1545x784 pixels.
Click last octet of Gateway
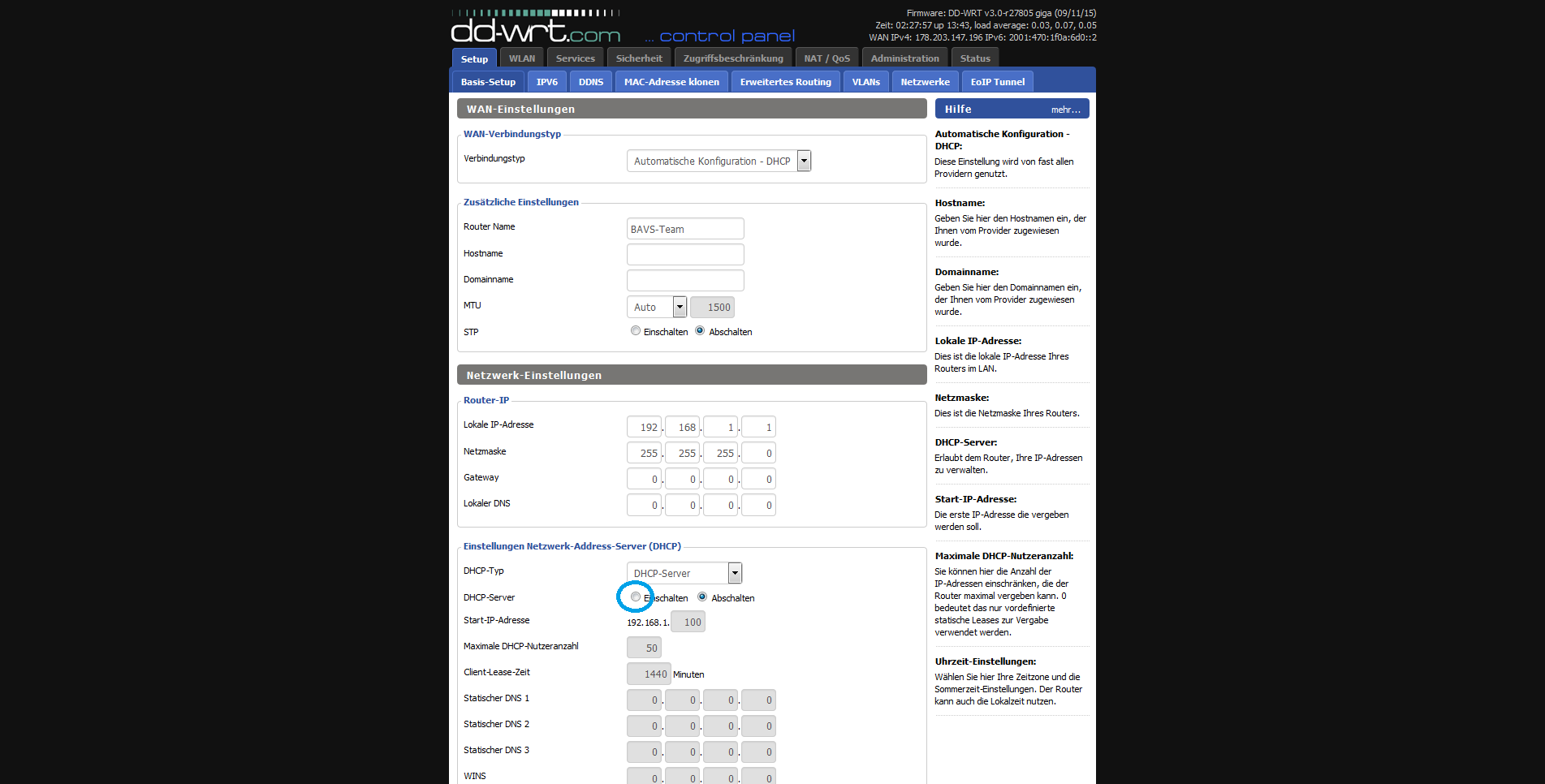(x=759, y=479)
